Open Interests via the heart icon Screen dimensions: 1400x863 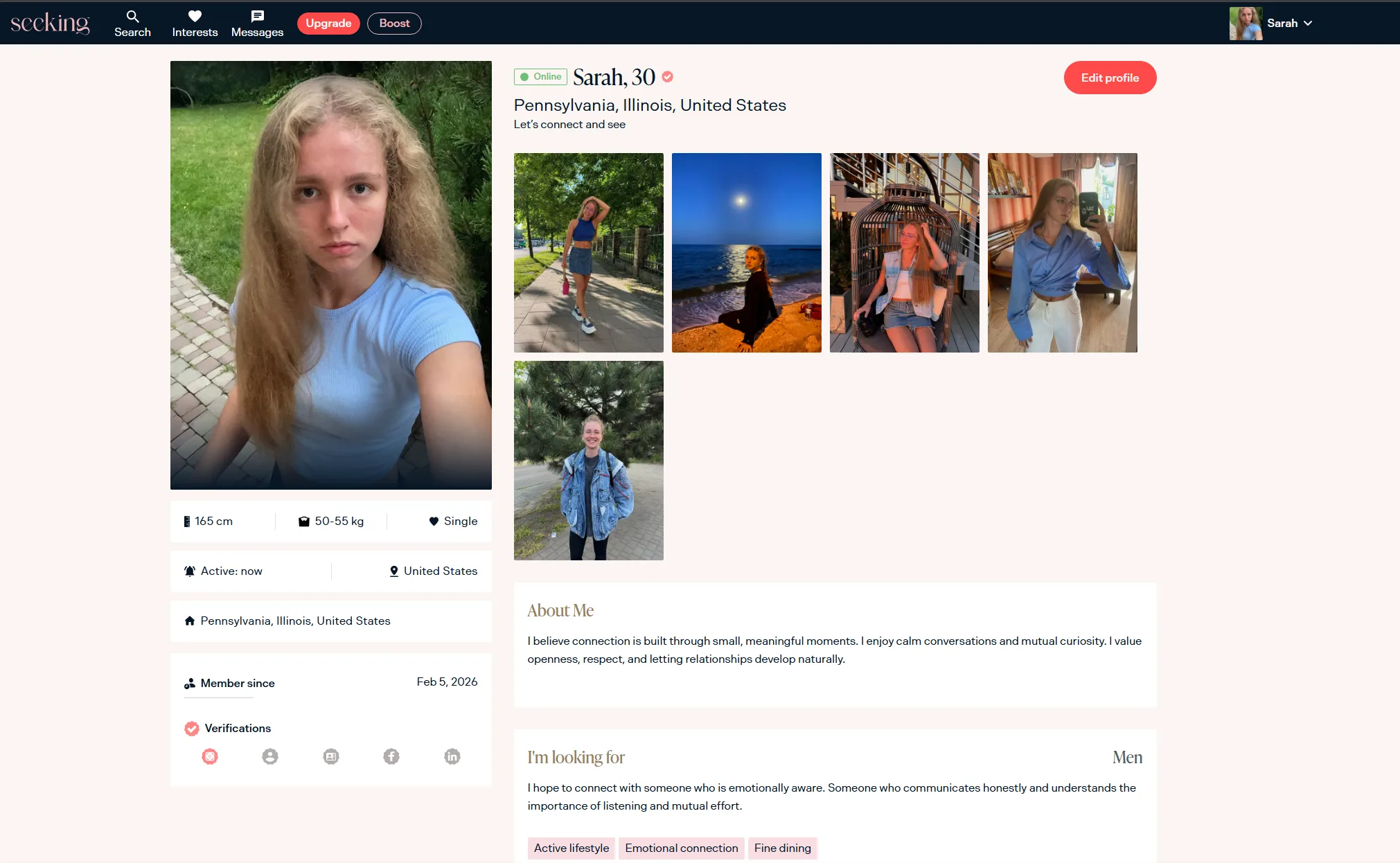tap(195, 16)
